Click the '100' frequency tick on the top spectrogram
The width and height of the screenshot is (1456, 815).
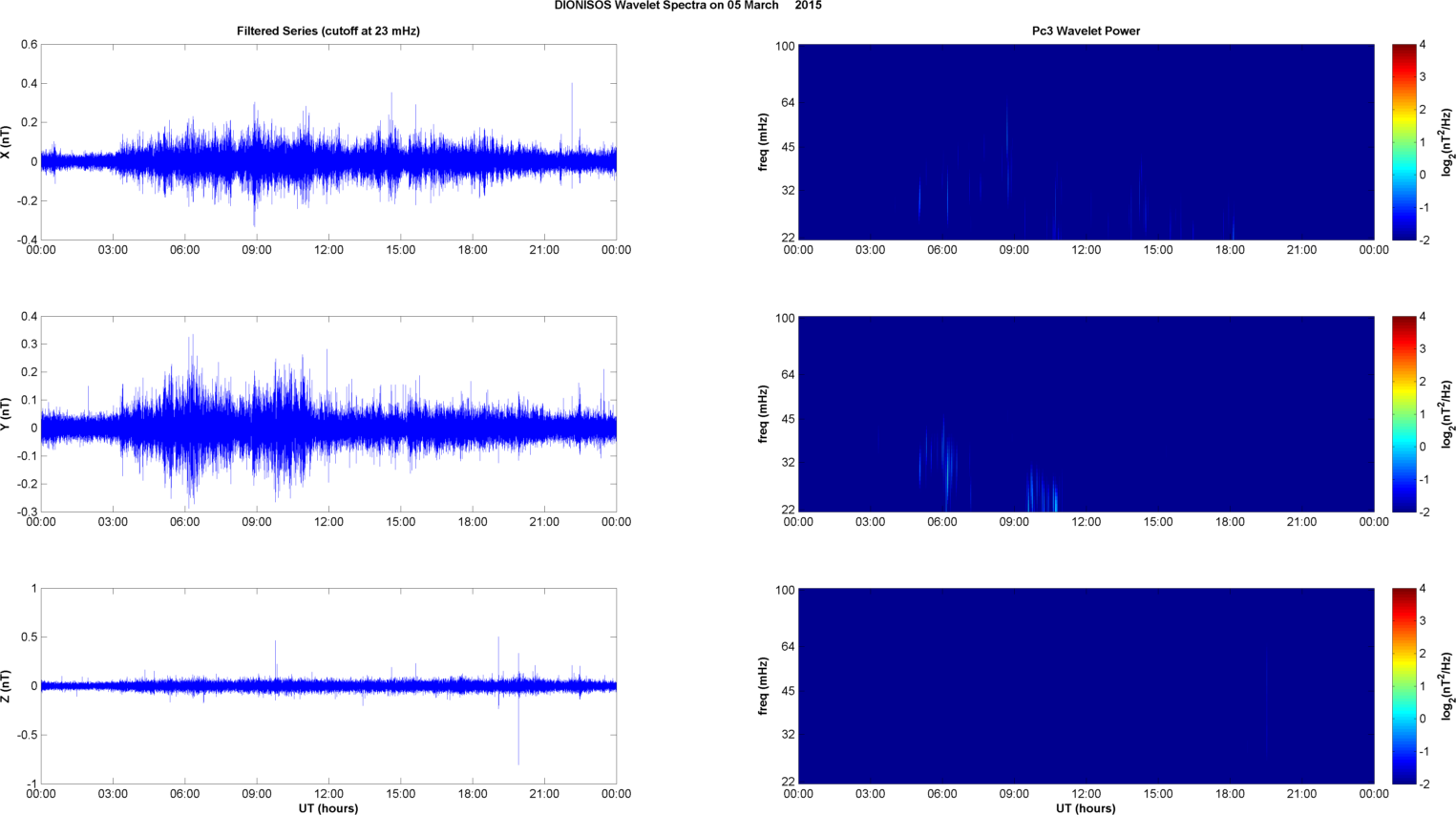coord(785,47)
